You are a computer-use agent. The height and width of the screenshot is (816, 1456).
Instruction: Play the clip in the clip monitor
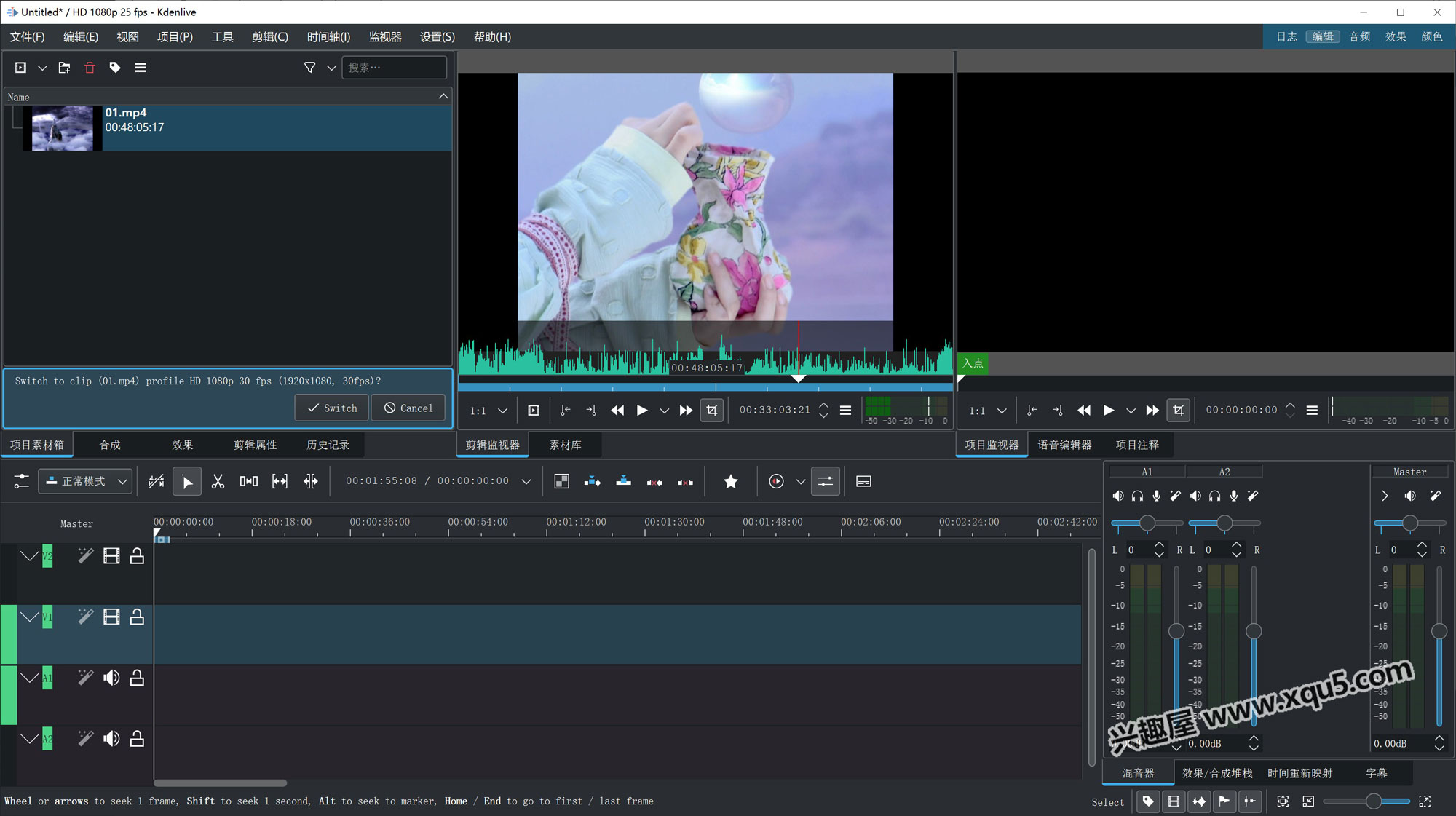[x=642, y=411]
